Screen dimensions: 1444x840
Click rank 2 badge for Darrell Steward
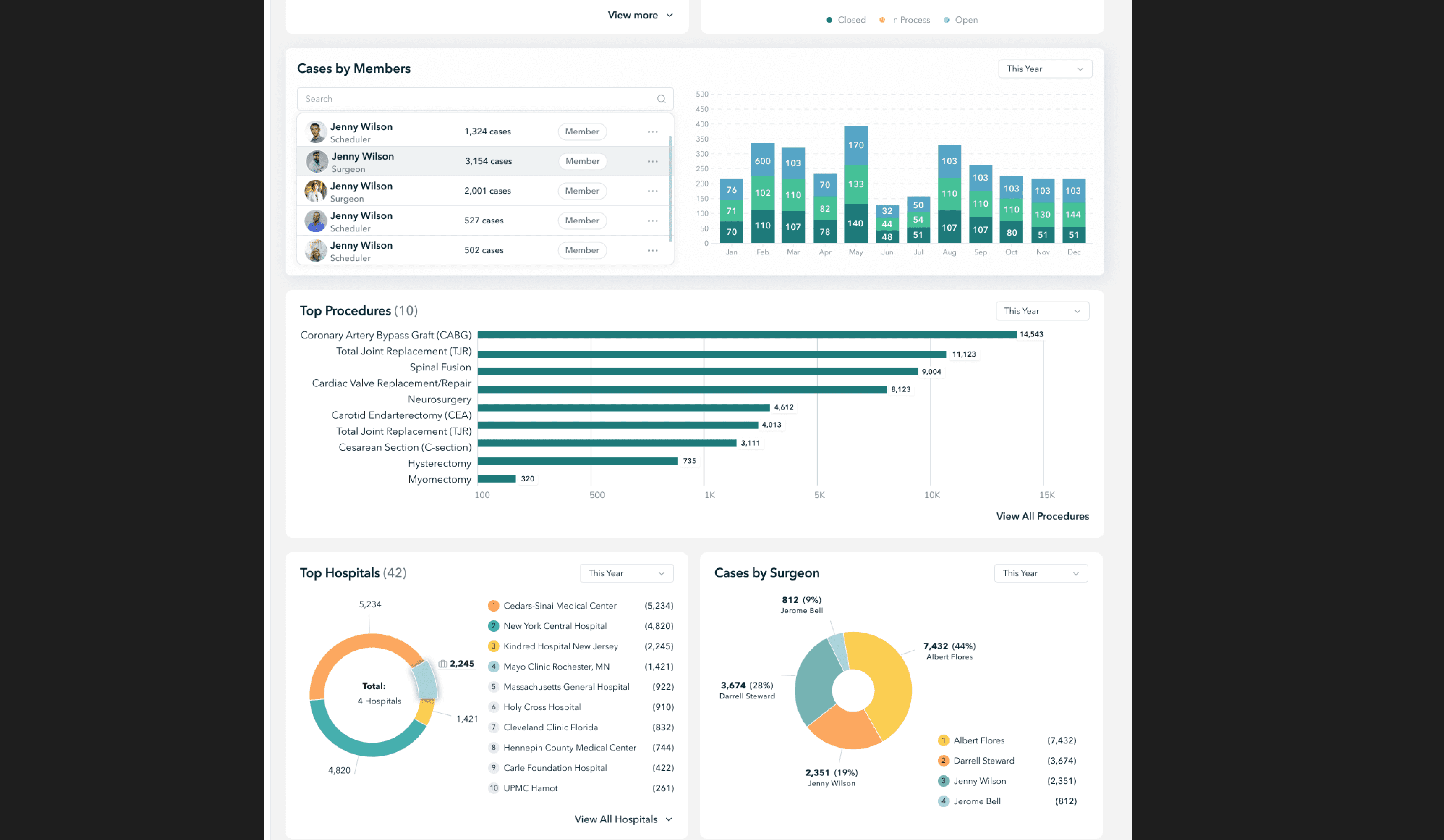(943, 761)
